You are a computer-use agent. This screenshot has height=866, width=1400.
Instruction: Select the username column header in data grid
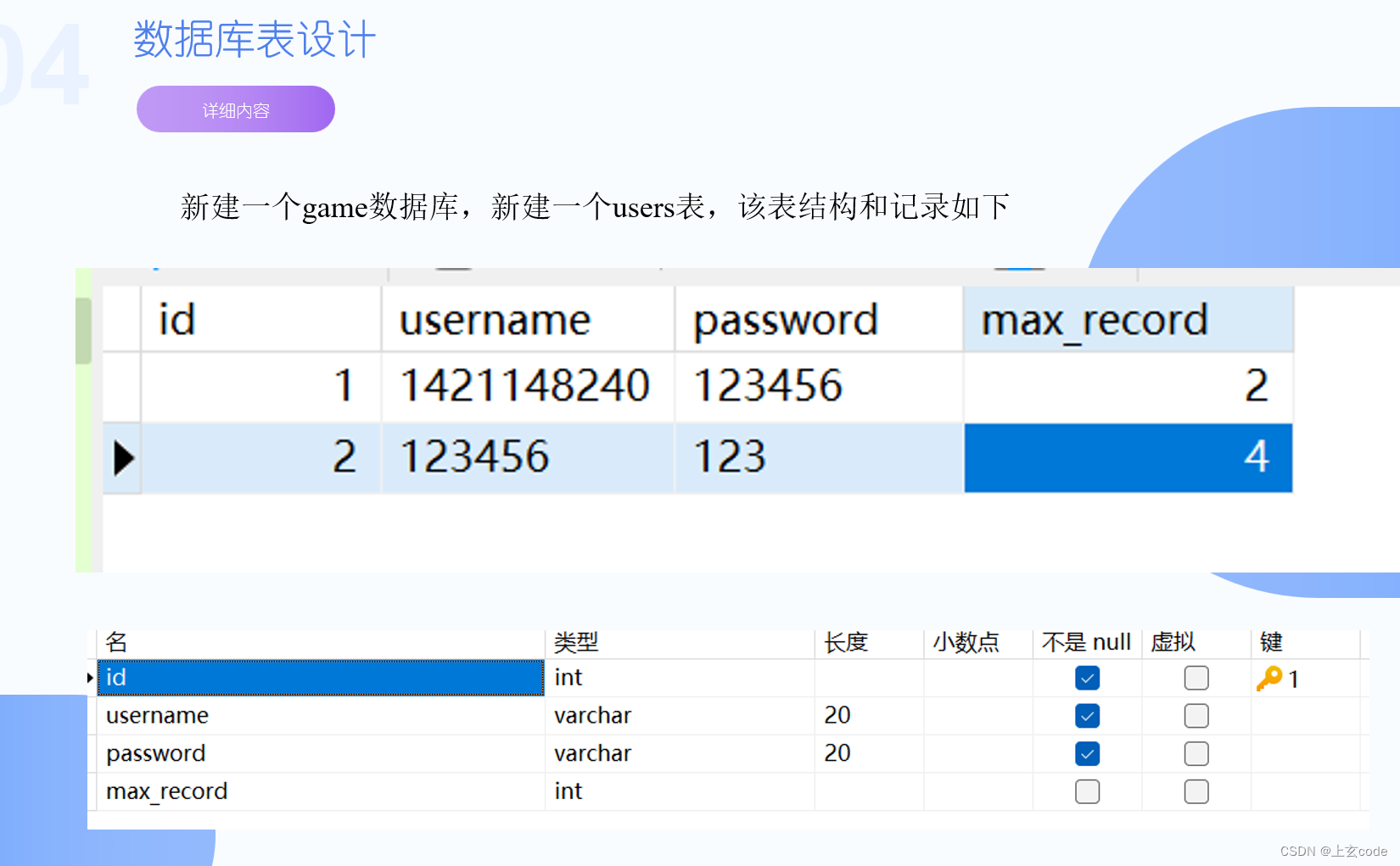point(528,320)
